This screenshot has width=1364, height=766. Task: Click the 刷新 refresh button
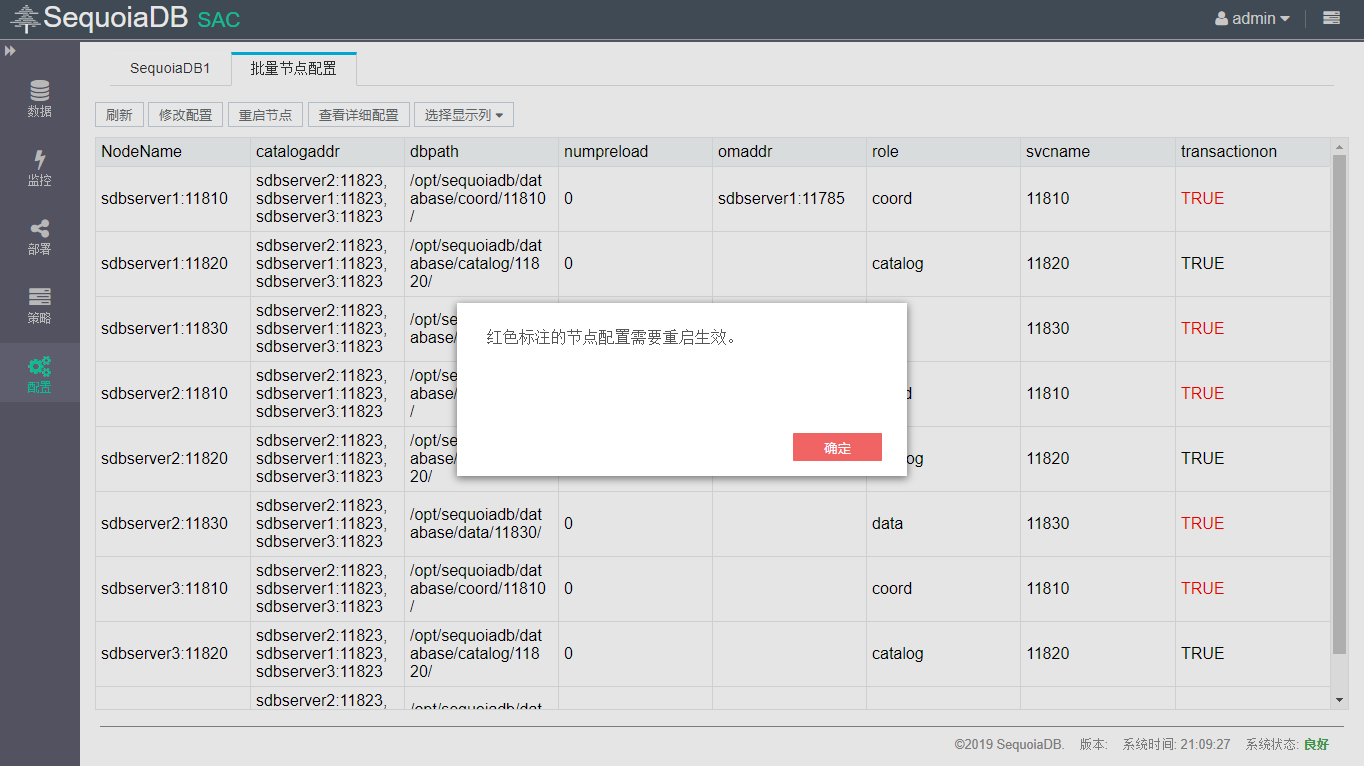pyautogui.click(x=119, y=115)
